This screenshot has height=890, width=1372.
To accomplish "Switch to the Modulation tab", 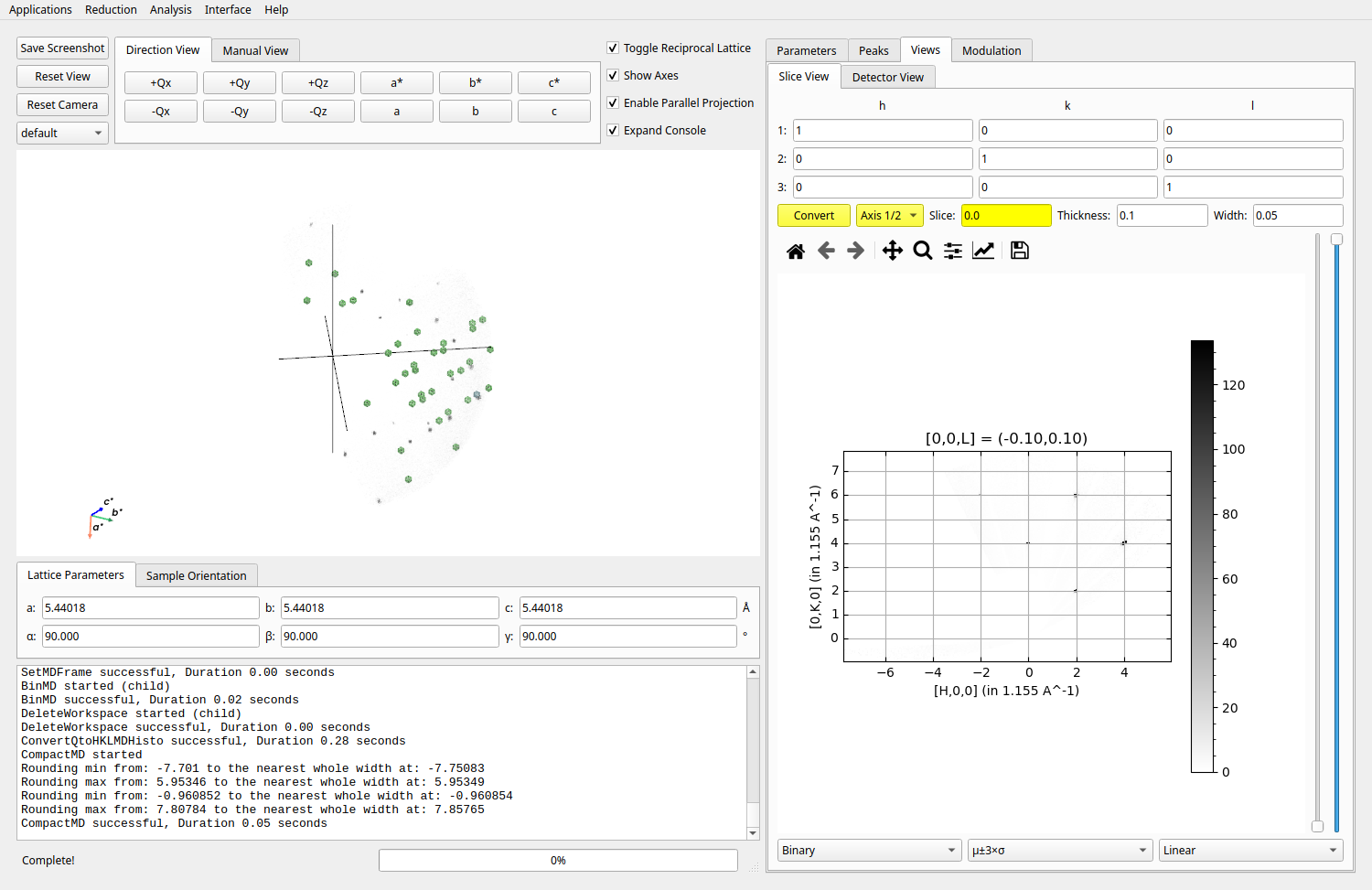I will [x=991, y=50].
